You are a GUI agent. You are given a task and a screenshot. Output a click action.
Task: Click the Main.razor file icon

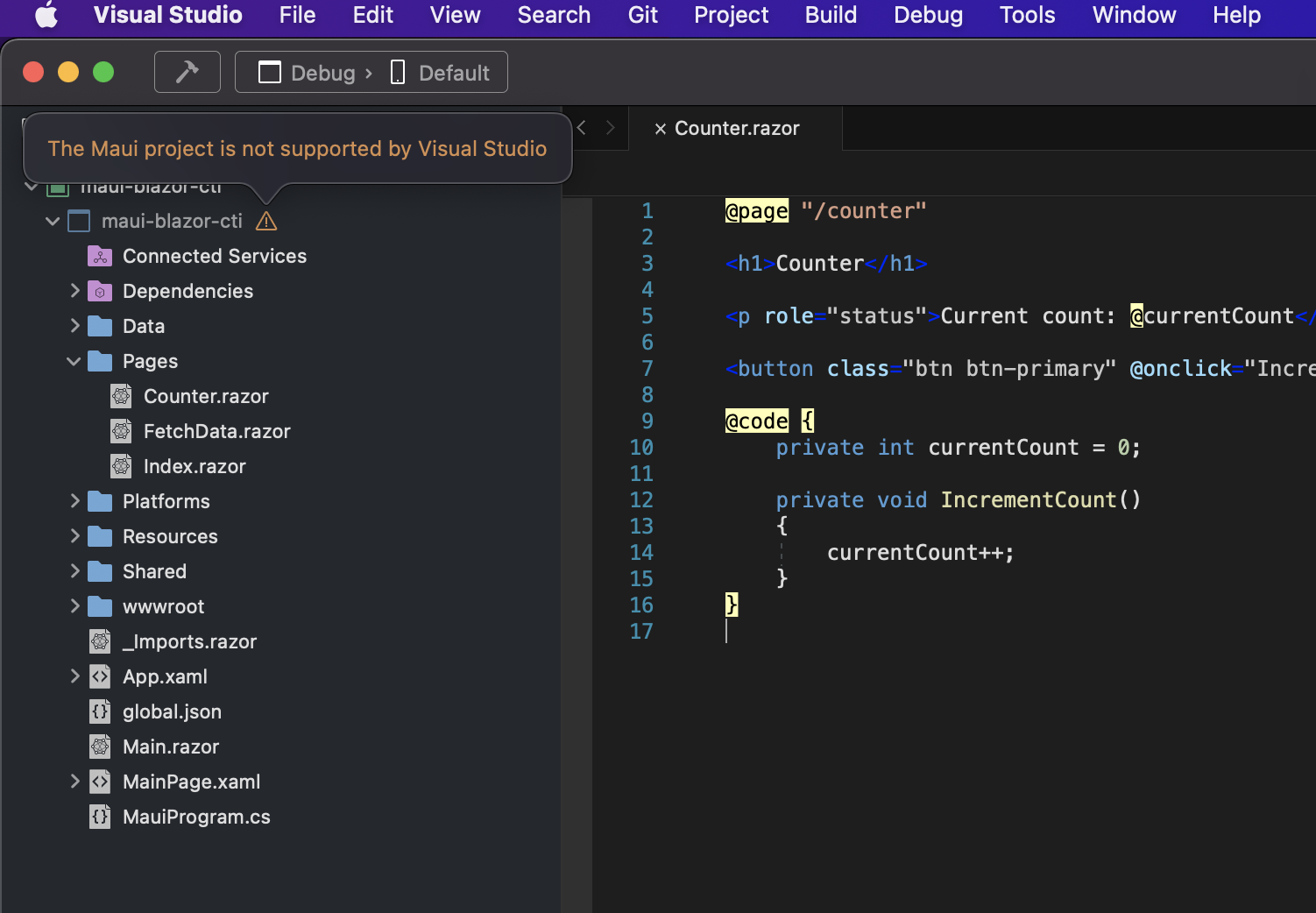tap(101, 747)
